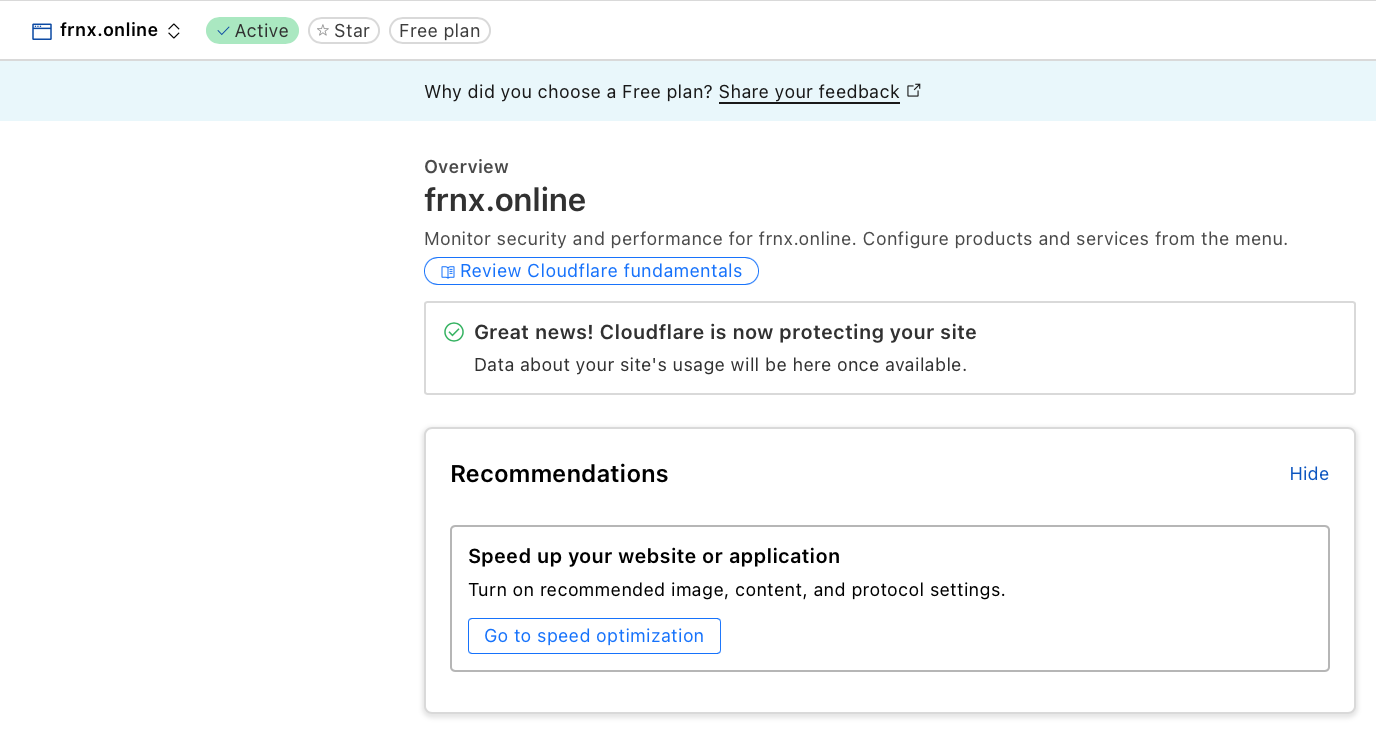The image size is (1376, 736).
Task: Click the Active status label text
Action: click(x=262, y=31)
